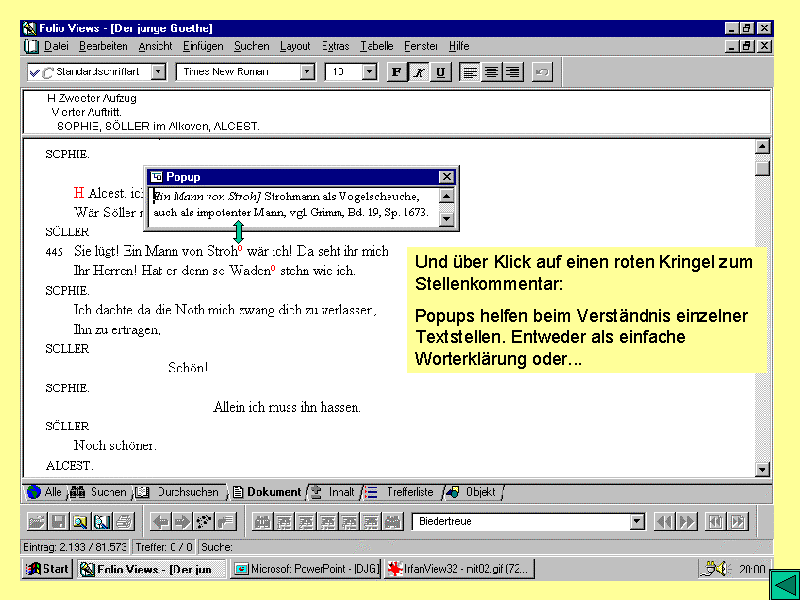Center-align text using toolbar icon
Image resolution: width=800 pixels, height=600 pixels.
491,72
